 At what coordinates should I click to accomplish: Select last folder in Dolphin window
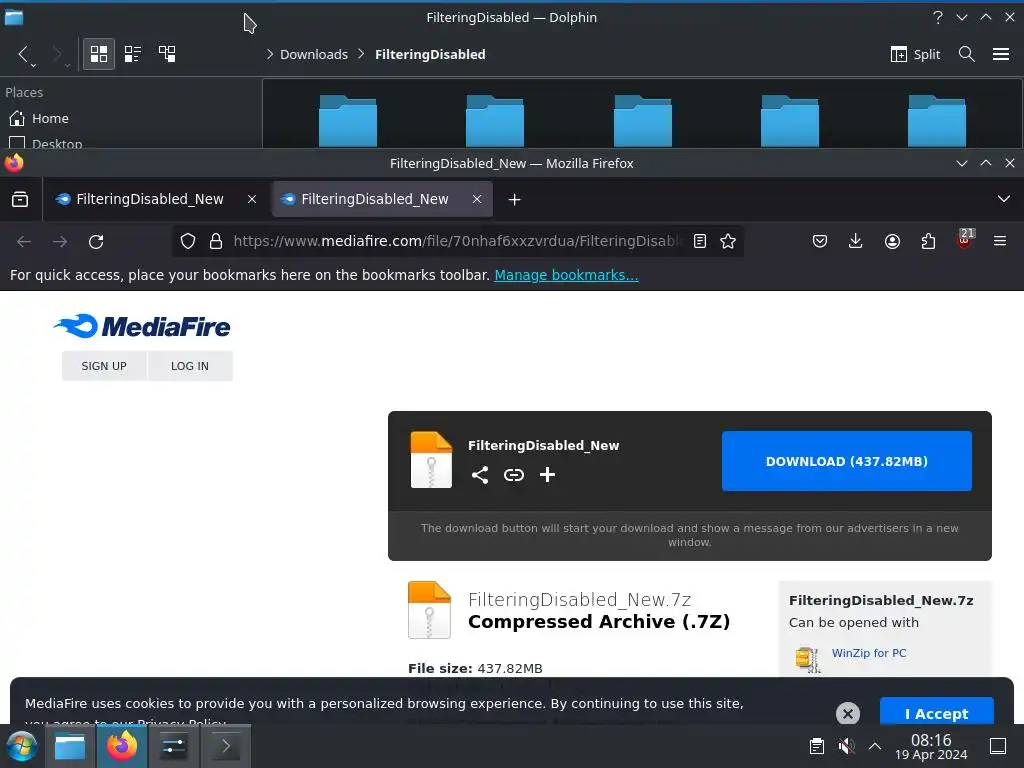pos(937,121)
